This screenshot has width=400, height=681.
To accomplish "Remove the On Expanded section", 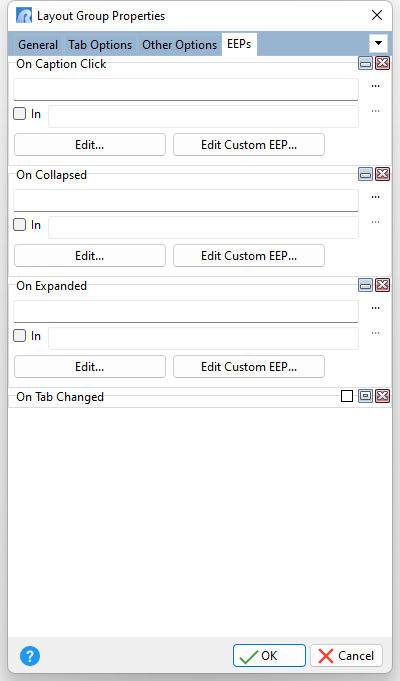I will click(382, 285).
